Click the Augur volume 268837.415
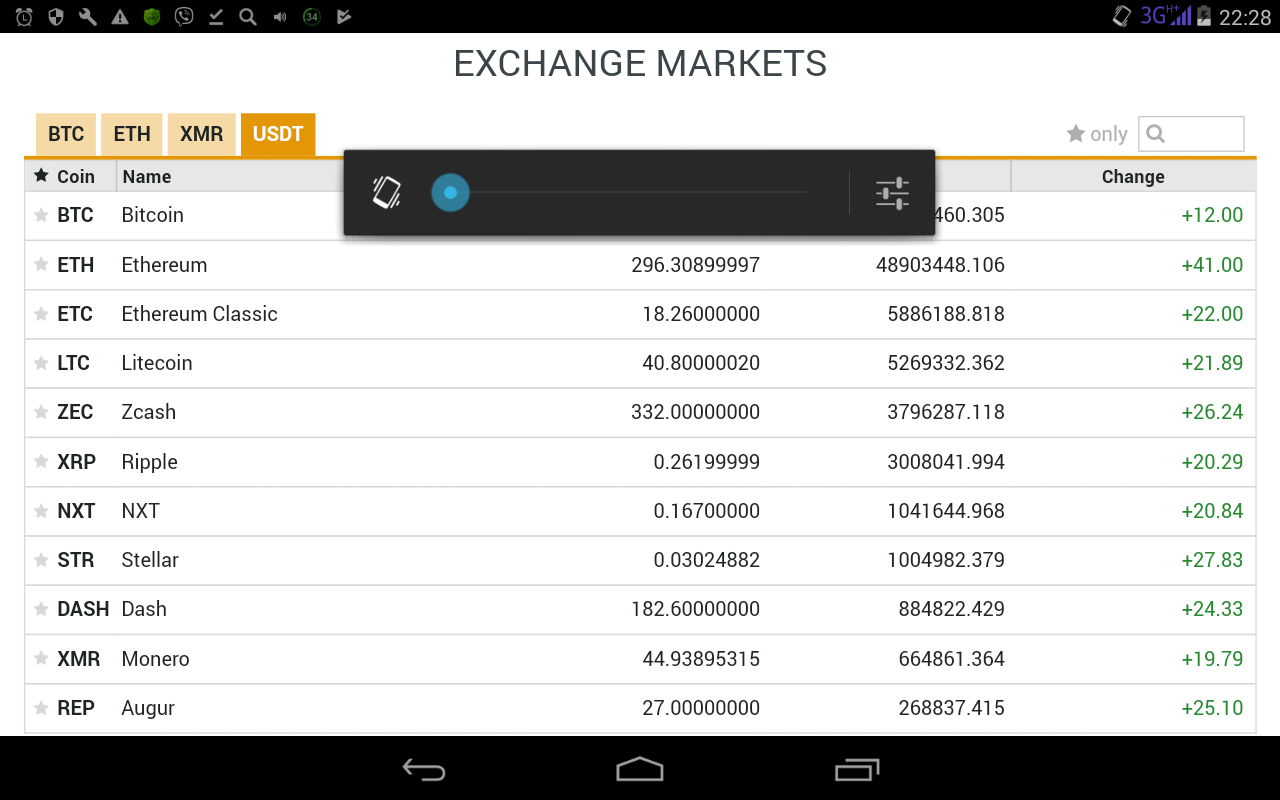Image resolution: width=1280 pixels, height=800 pixels. point(951,708)
